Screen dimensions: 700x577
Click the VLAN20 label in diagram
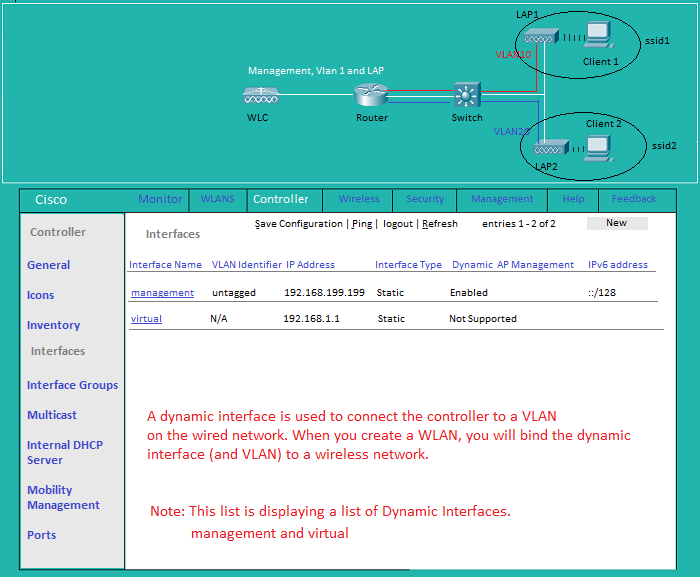(512, 132)
